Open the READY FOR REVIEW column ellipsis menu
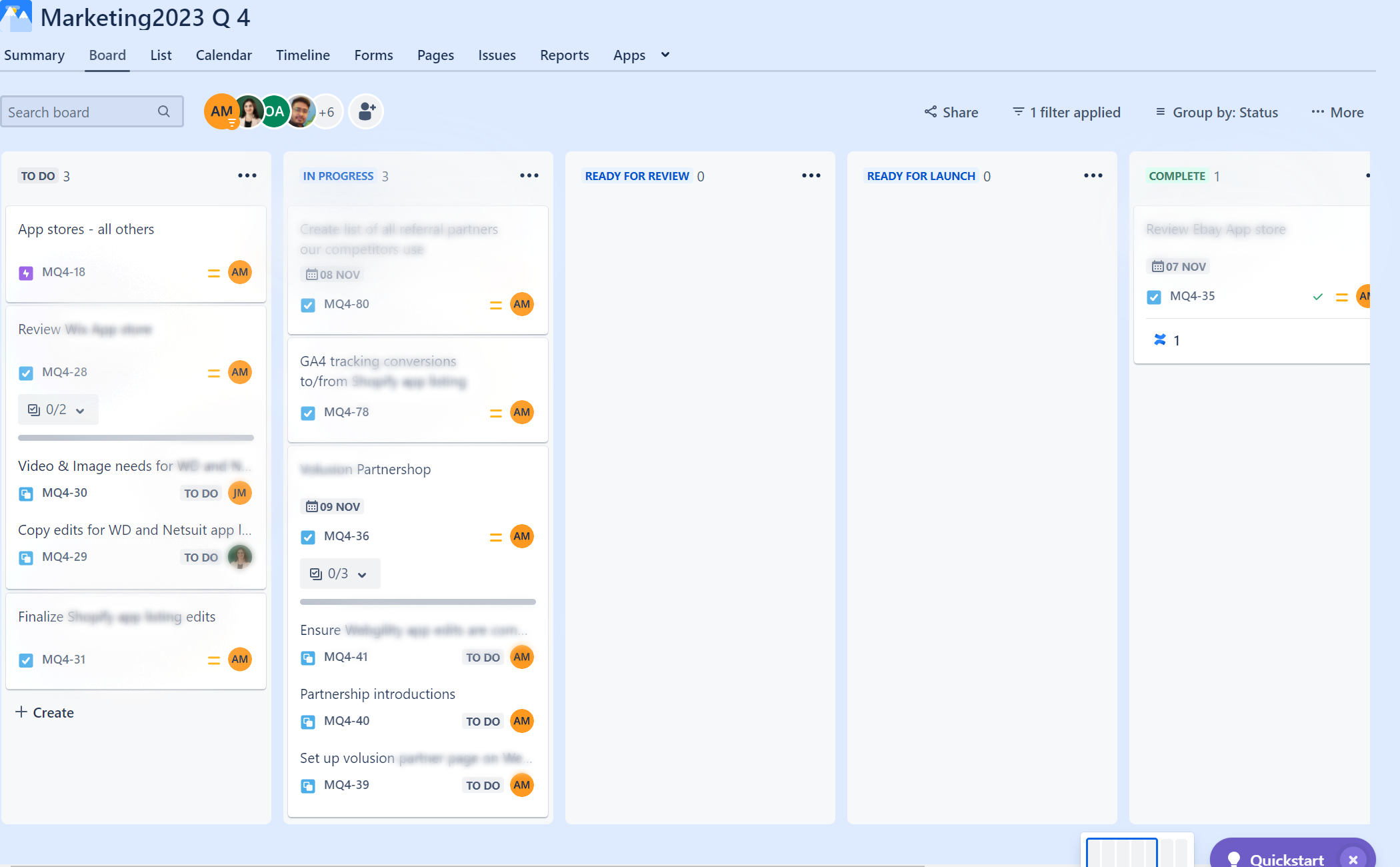The width and height of the screenshot is (1400, 867). pyautogui.click(x=811, y=175)
